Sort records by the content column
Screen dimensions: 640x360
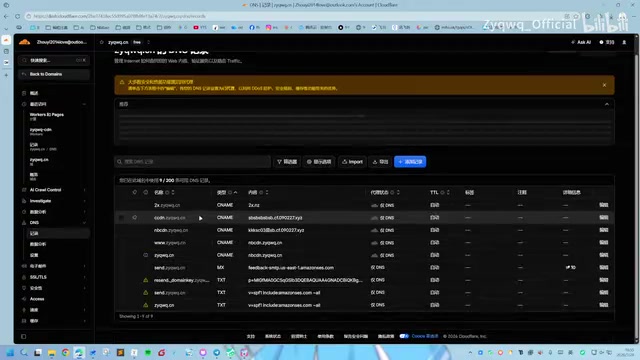tap(267, 192)
